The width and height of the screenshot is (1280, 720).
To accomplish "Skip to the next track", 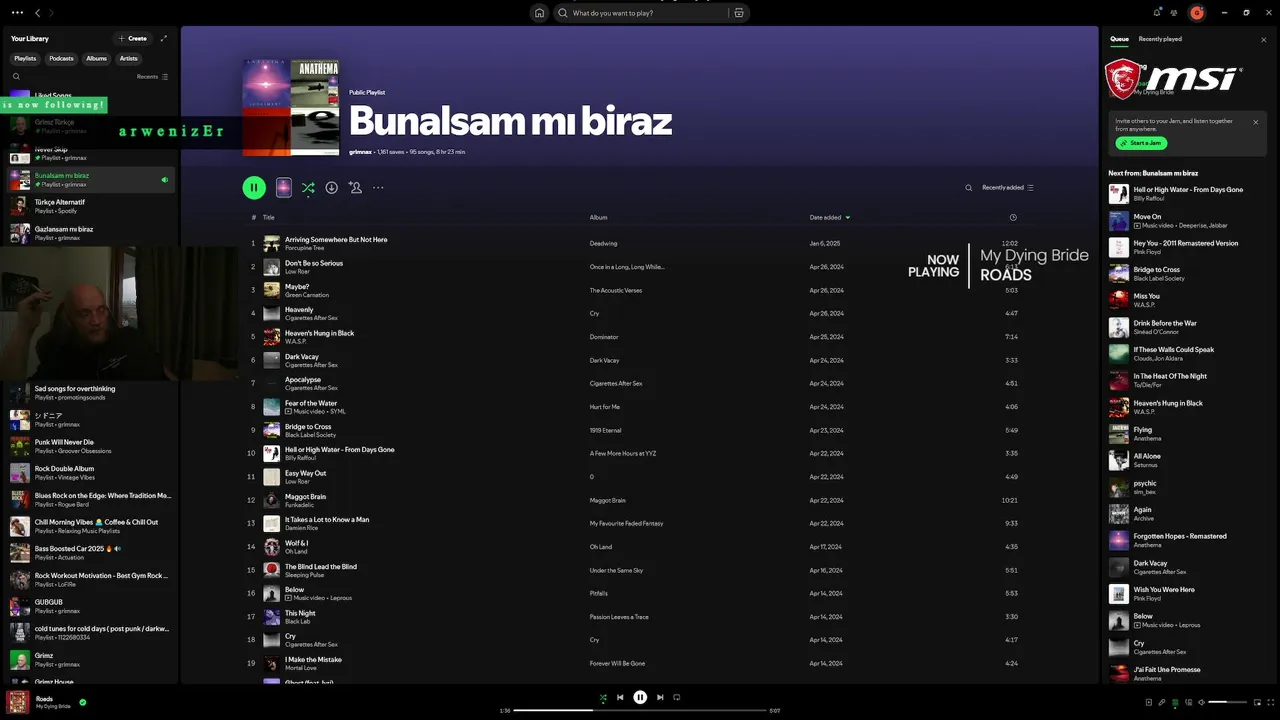I will pos(660,697).
